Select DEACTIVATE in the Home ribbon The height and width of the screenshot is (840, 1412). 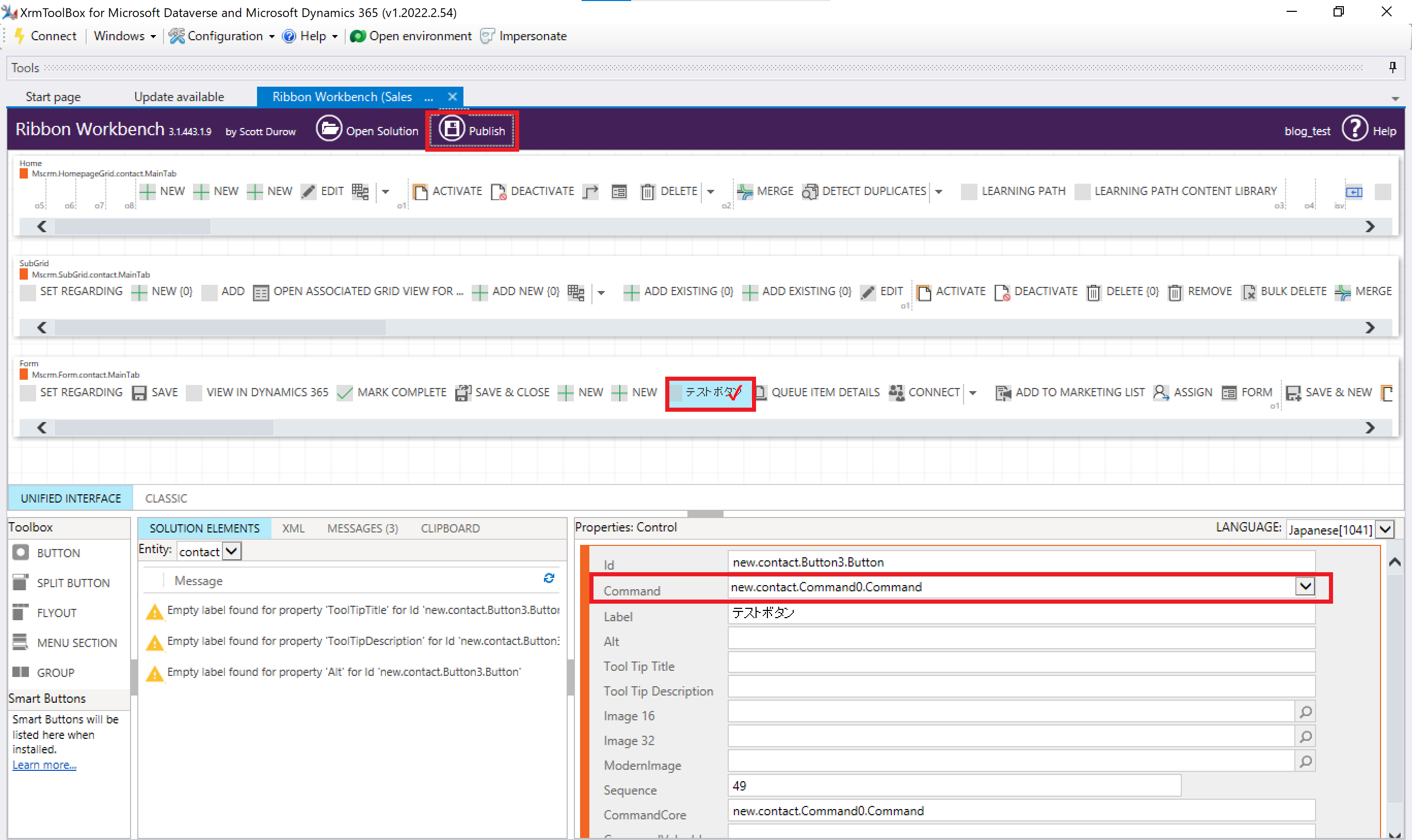click(x=532, y=191)
